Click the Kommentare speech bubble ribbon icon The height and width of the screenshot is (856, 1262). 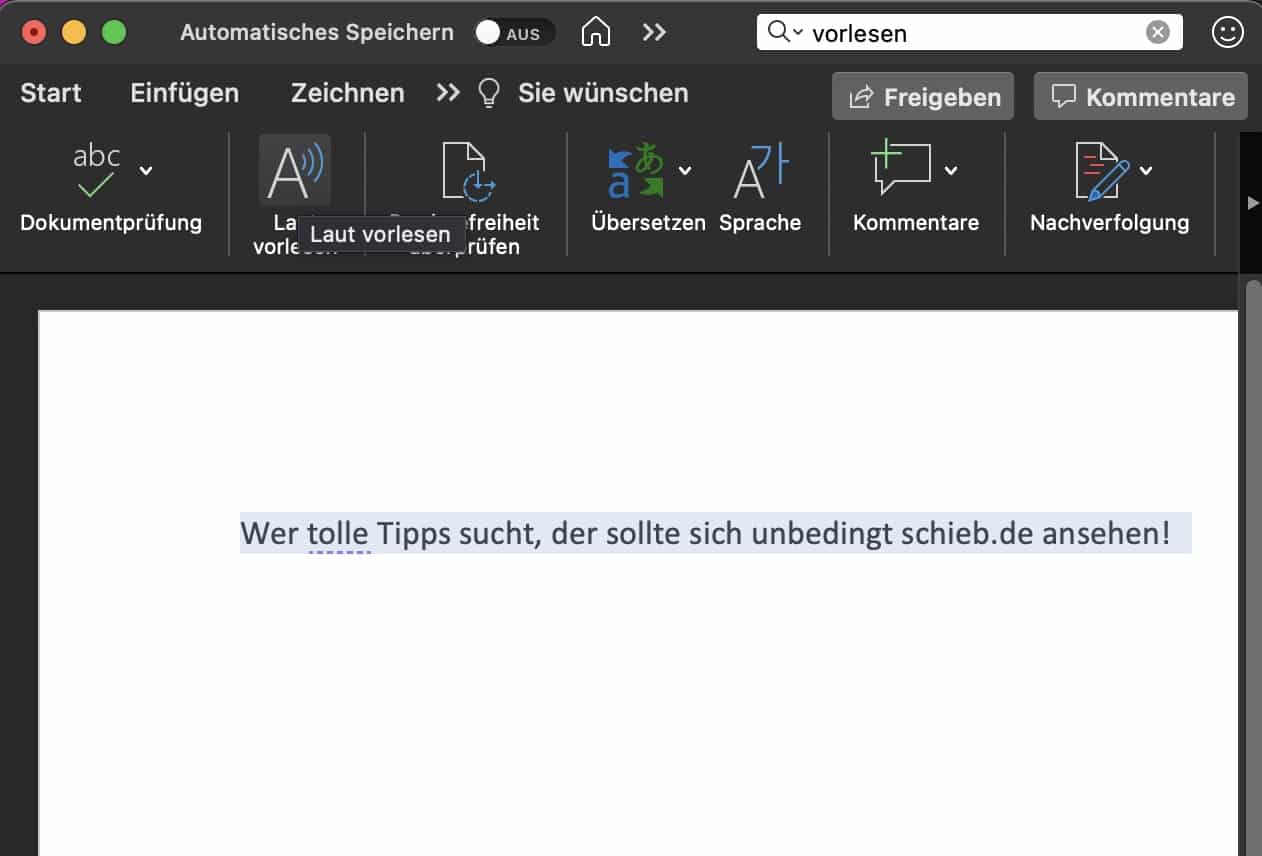902,170
